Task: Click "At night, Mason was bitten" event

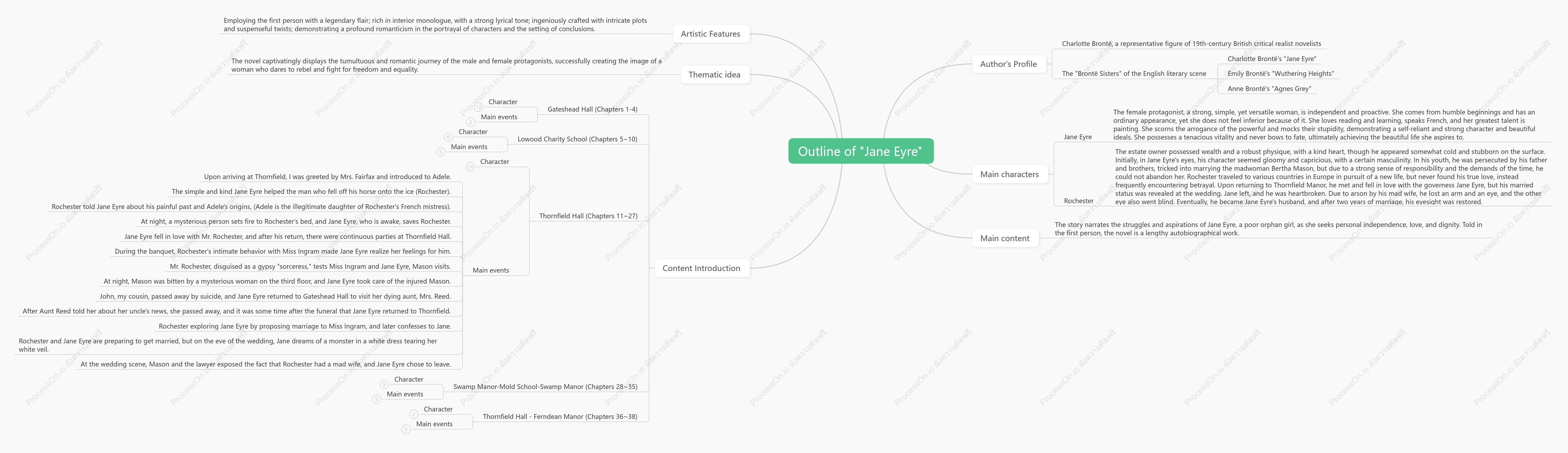Action: pyautogui.click(x=277, y=282)
